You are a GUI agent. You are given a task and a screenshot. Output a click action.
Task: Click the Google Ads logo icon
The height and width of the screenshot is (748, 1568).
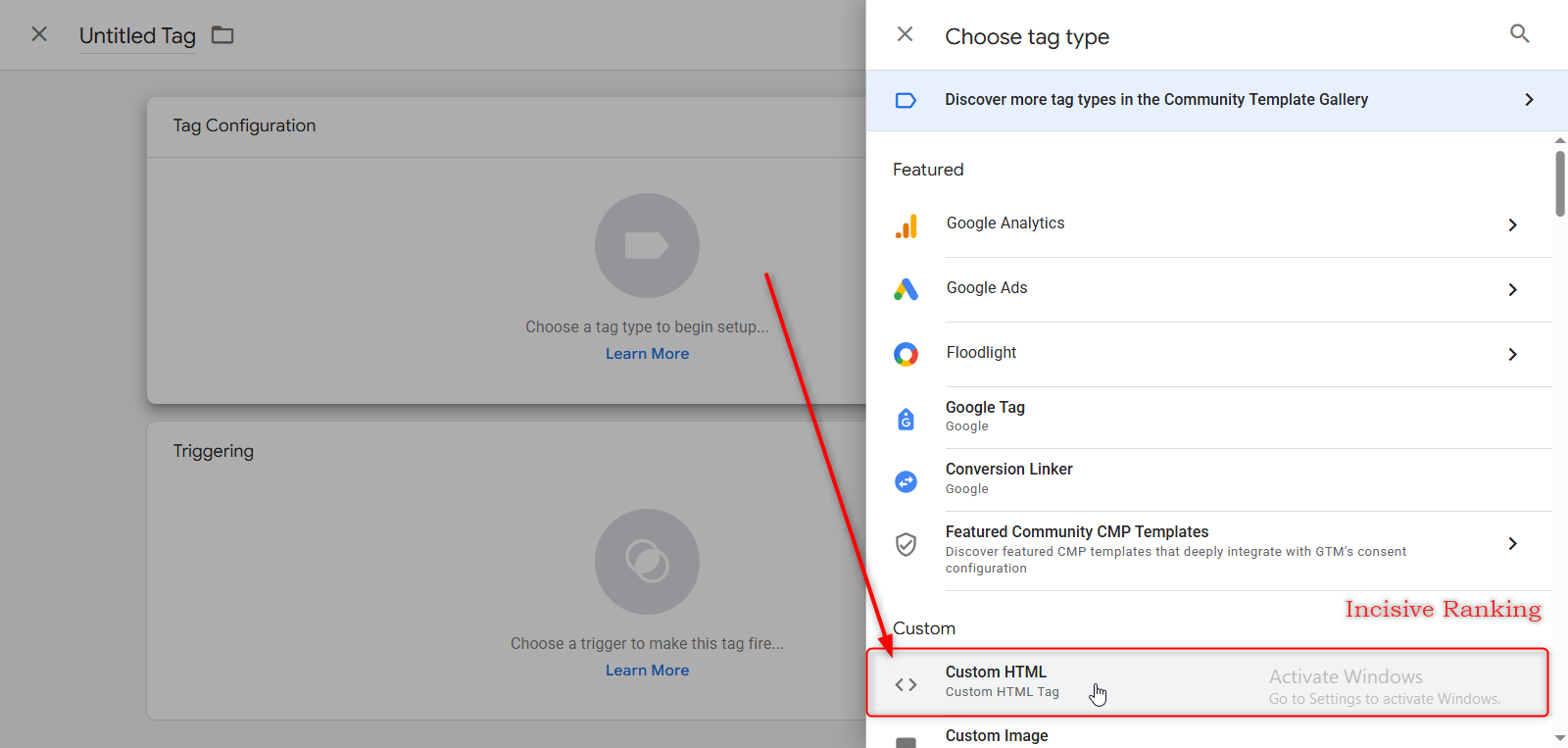906,289
